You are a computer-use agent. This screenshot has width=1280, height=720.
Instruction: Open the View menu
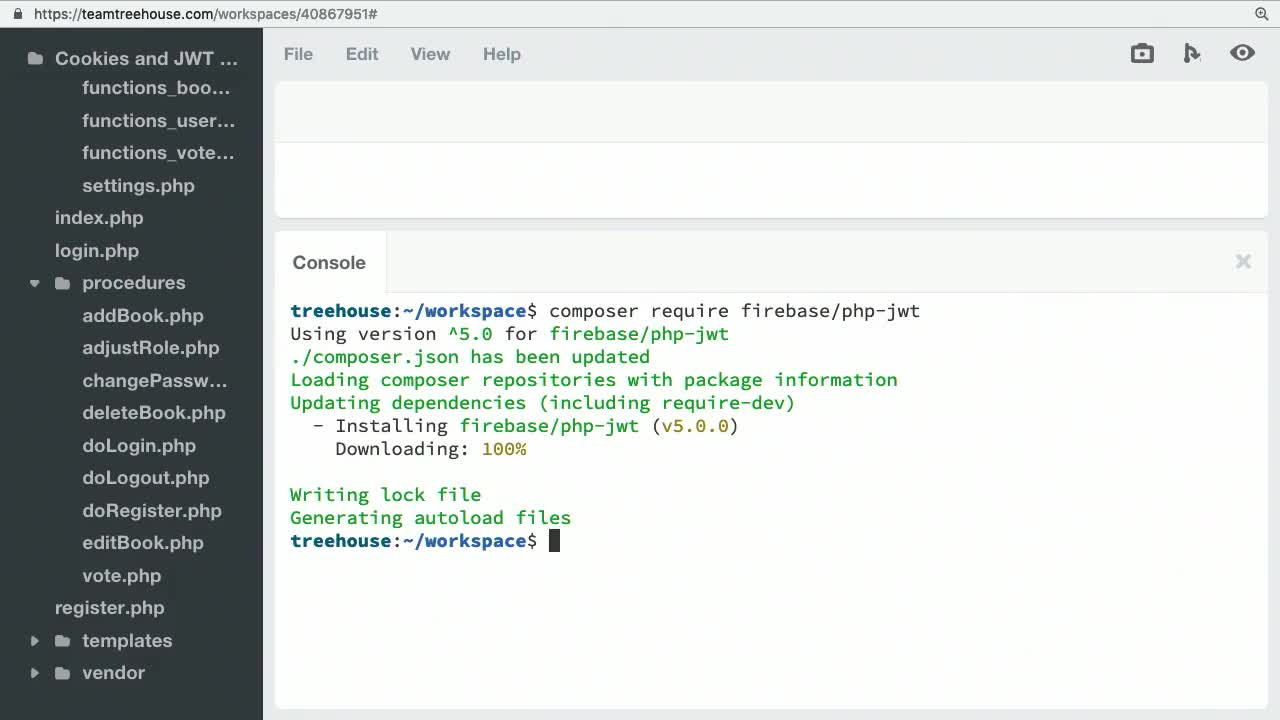(430, 54)
